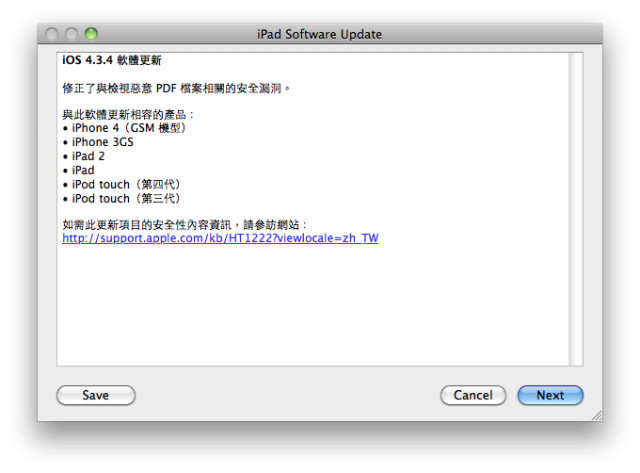640x473 pixels.
Task: Open the support.apple.com HT1222 link
Action: pyautogui.click(x=220, y=238)
